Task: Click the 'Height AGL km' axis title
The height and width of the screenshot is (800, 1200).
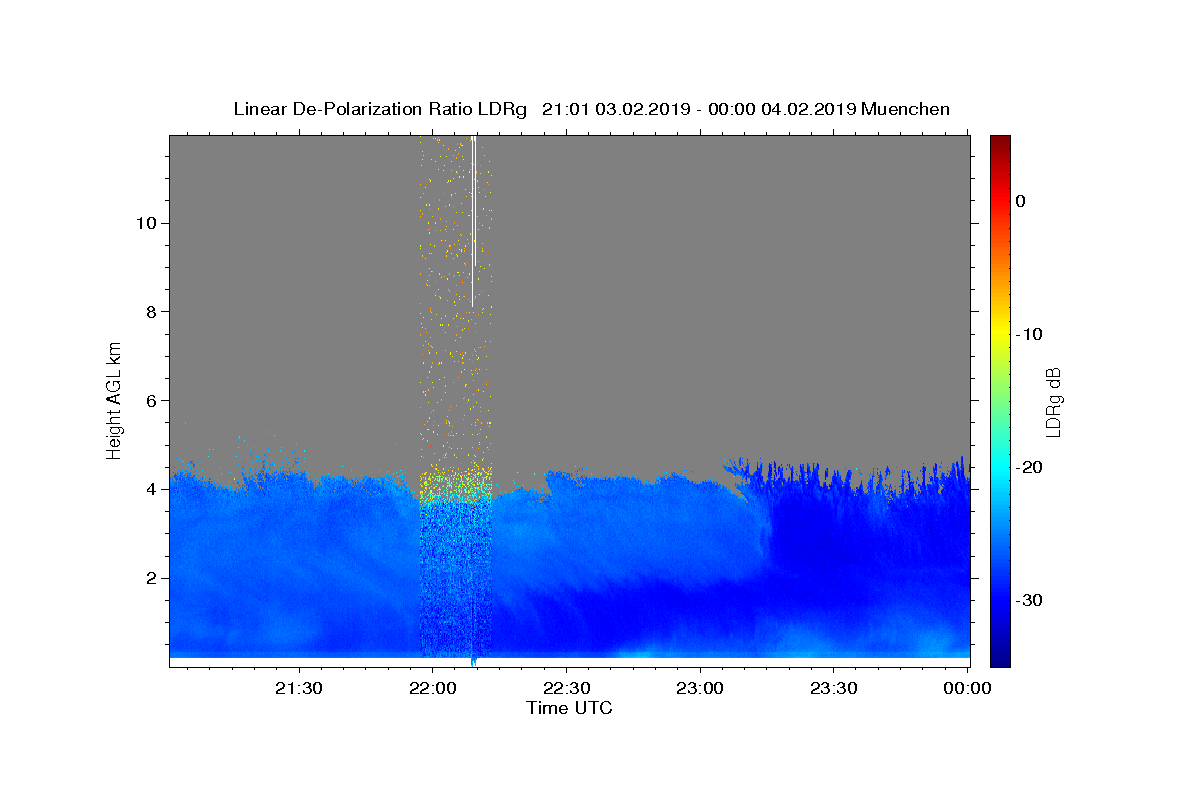Action: point(114,399)
